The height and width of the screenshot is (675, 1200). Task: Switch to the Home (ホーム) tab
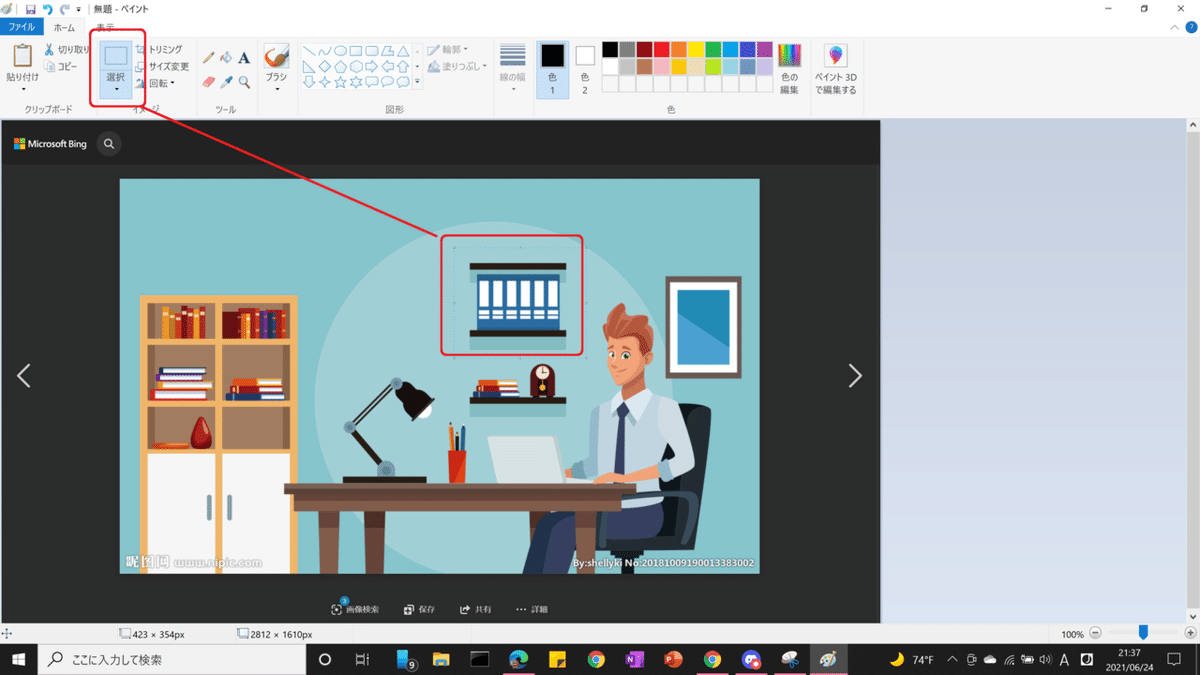(64, 28)
